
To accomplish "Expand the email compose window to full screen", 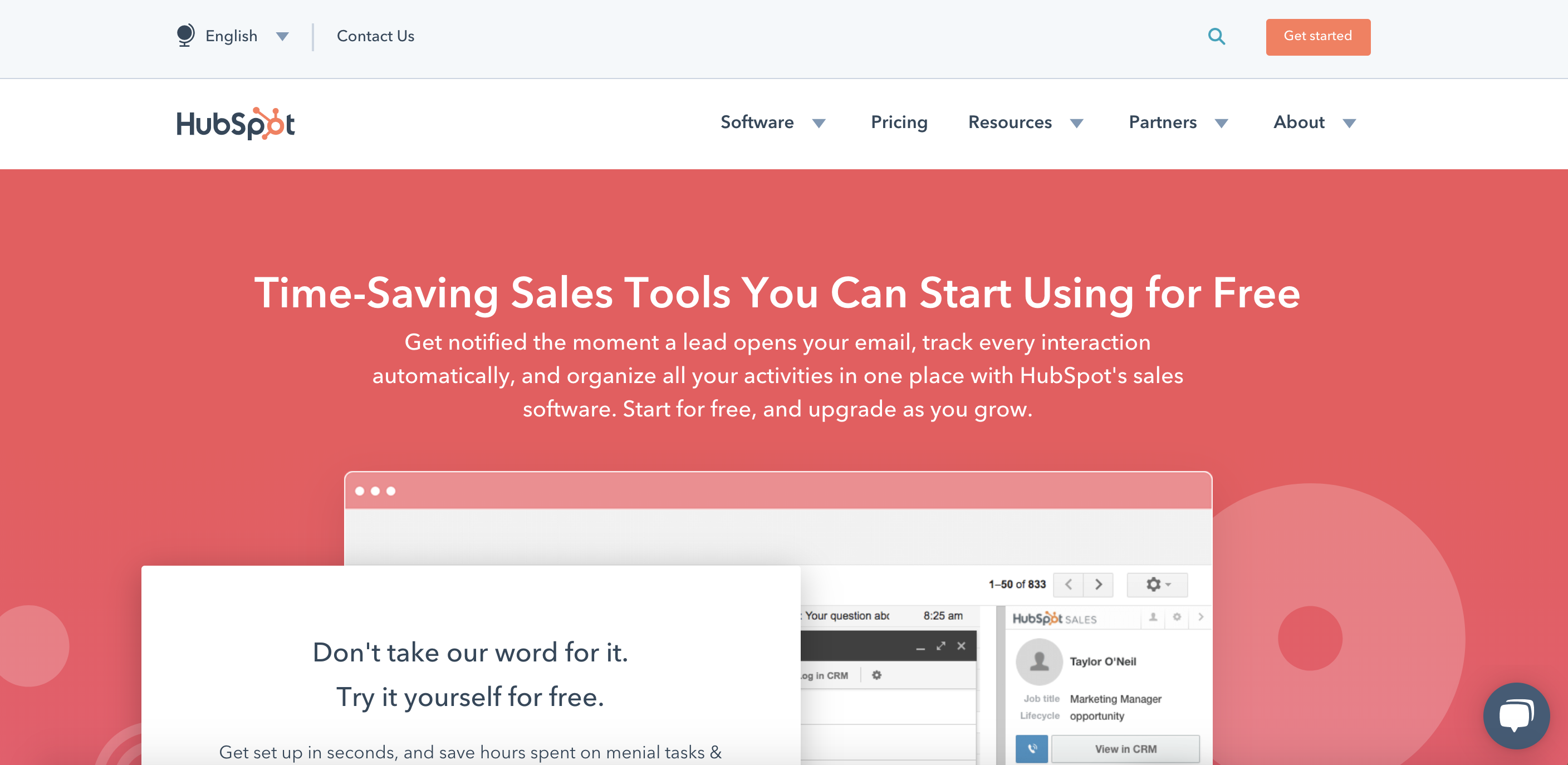I will tap(942, 646).
